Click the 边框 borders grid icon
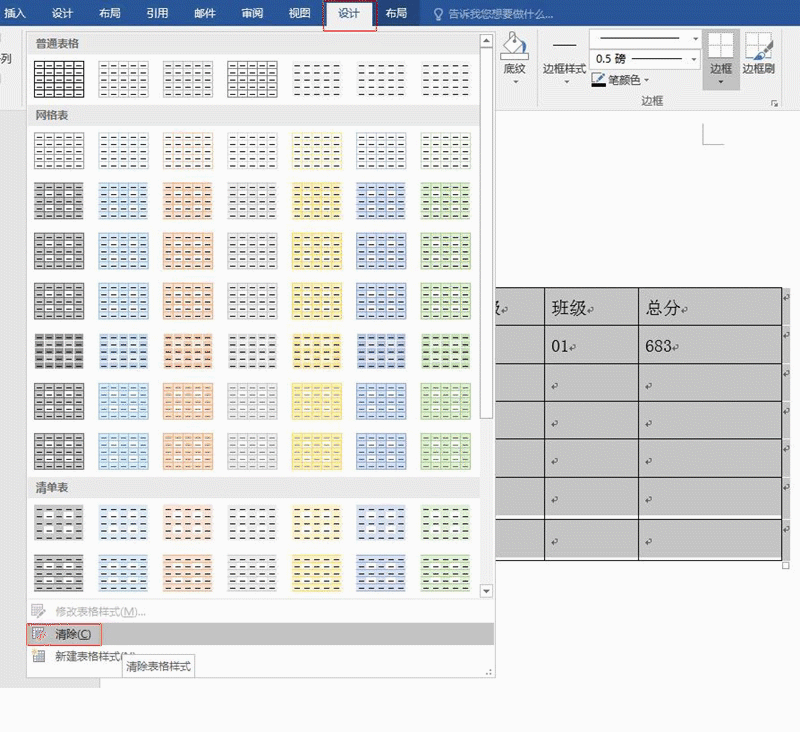The width and height of the screenshot is (800, 732). coord(721,46)
